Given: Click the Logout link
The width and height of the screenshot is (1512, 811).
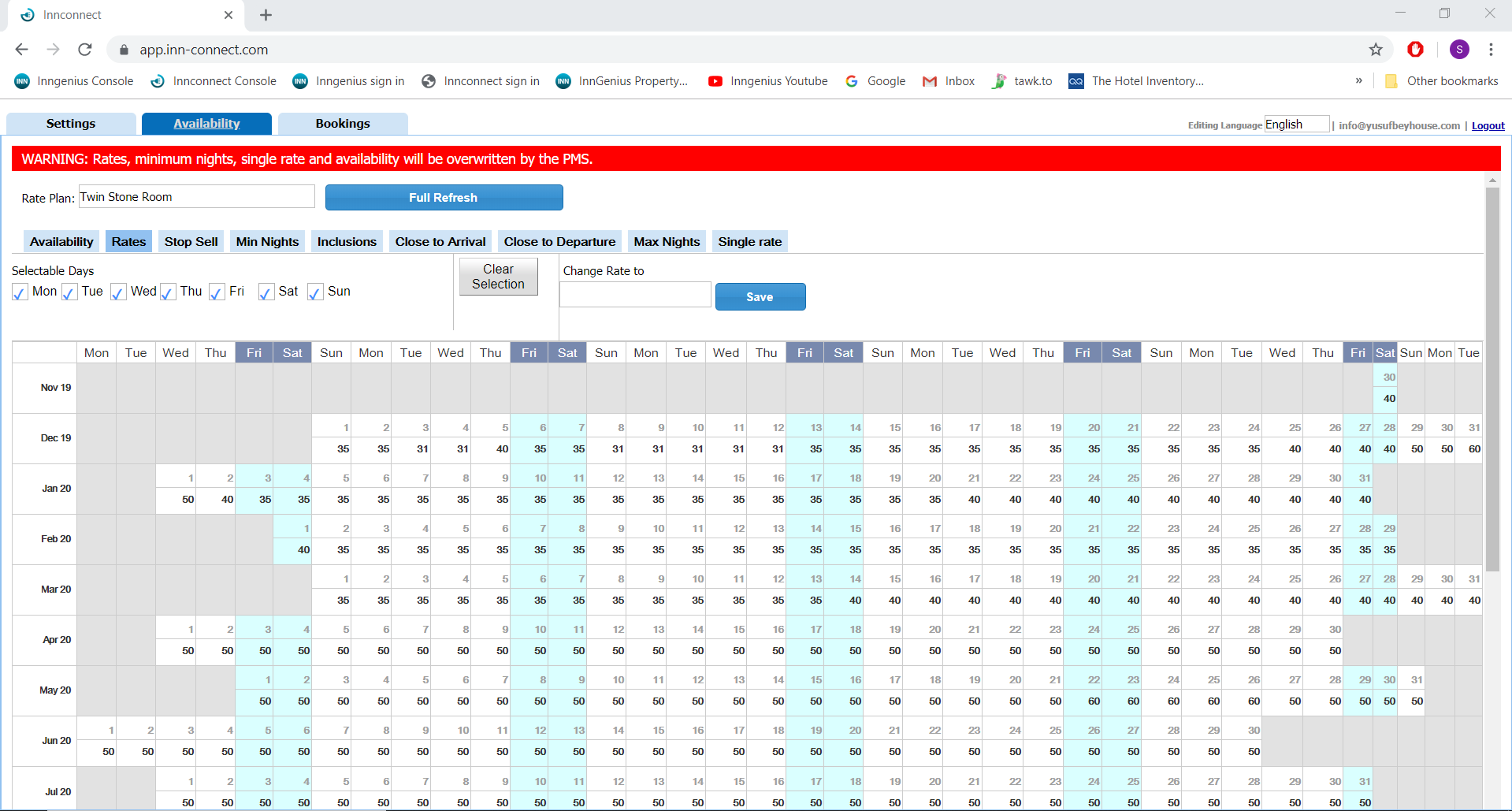Looking at the screenshot, I should (x=1488, y=125).
